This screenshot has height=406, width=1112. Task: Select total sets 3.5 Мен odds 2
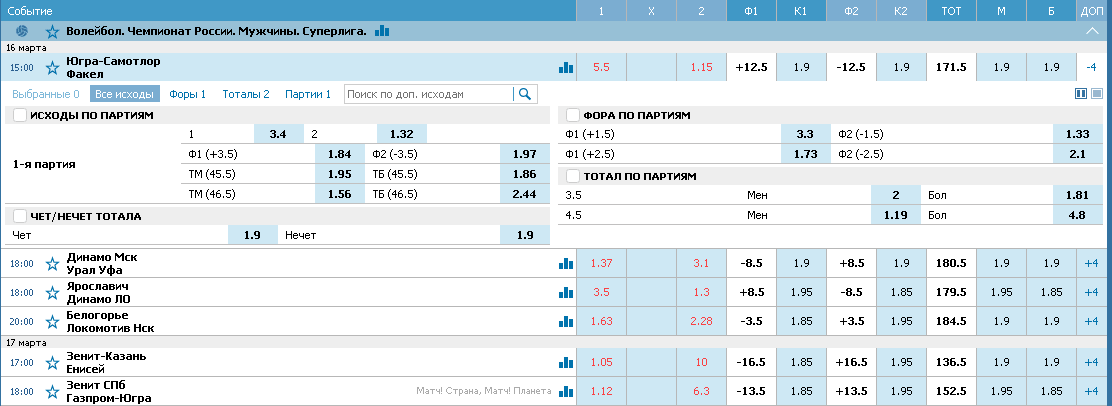click(895, 194)
